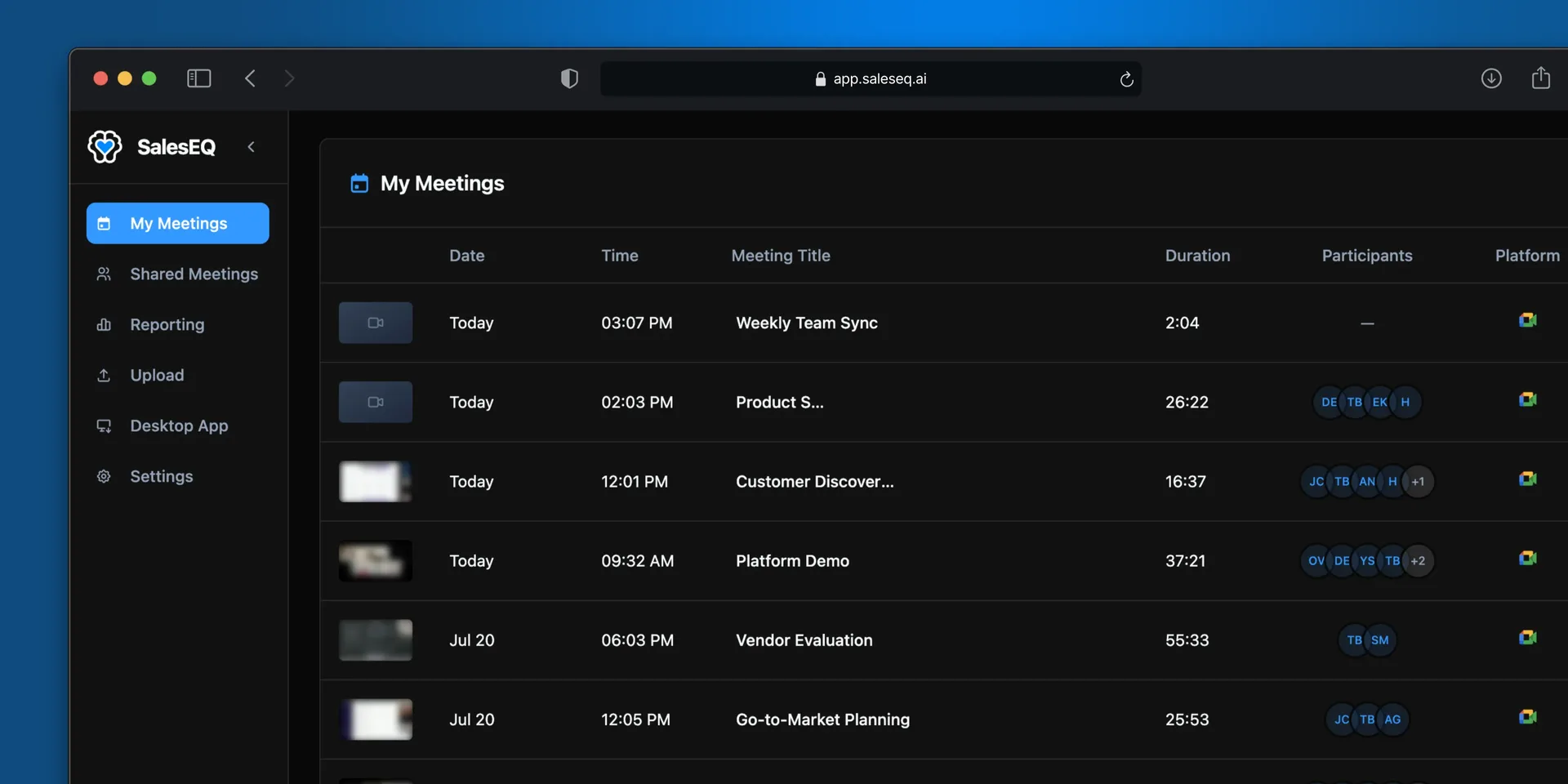This screenshot has height=784, width=1568.
Task: Click Google Meet icon for Weekly Team Sync
Action: 1527,320
